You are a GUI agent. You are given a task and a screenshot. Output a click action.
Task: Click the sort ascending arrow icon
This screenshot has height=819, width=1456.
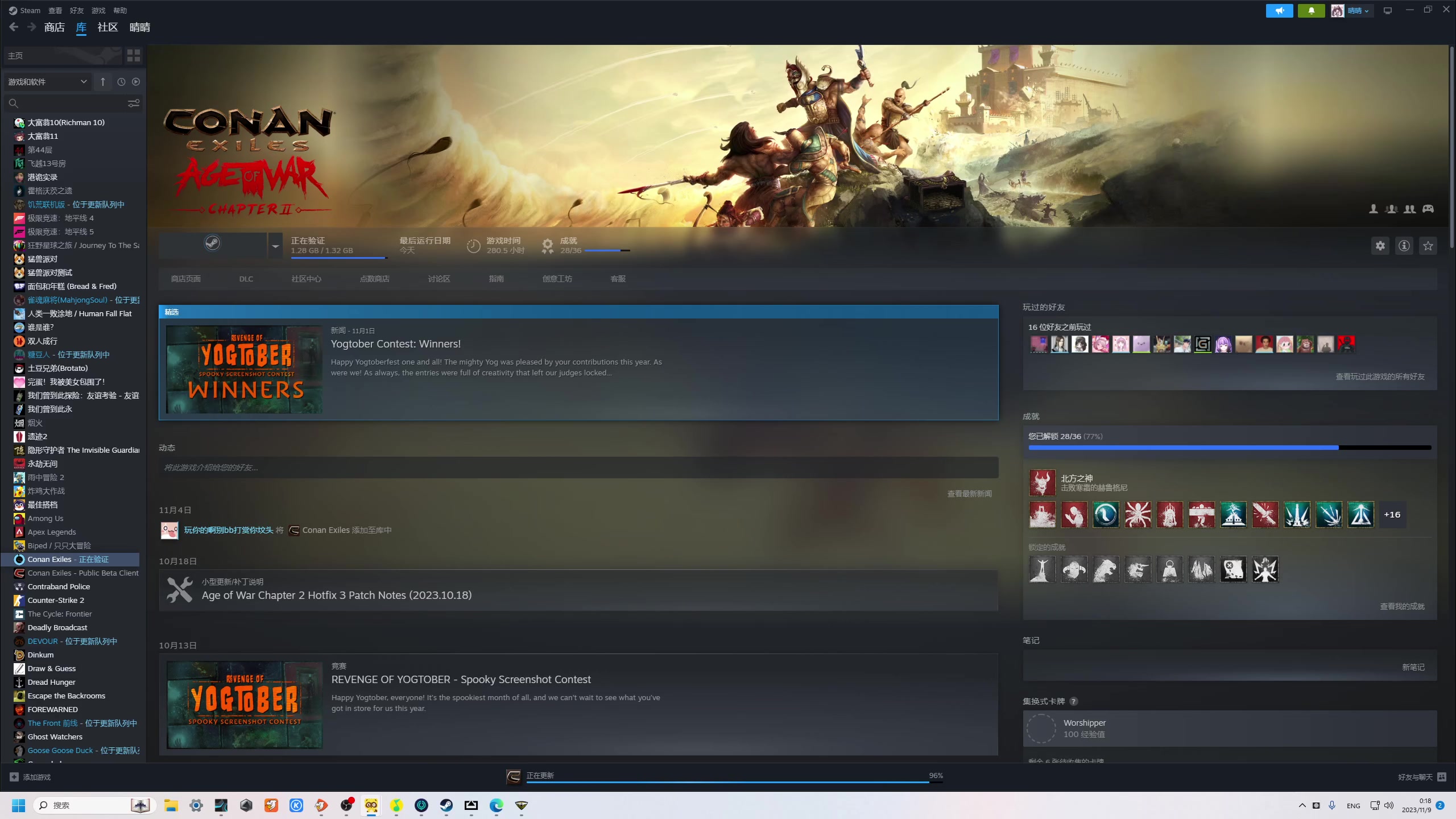click(103, 82)
